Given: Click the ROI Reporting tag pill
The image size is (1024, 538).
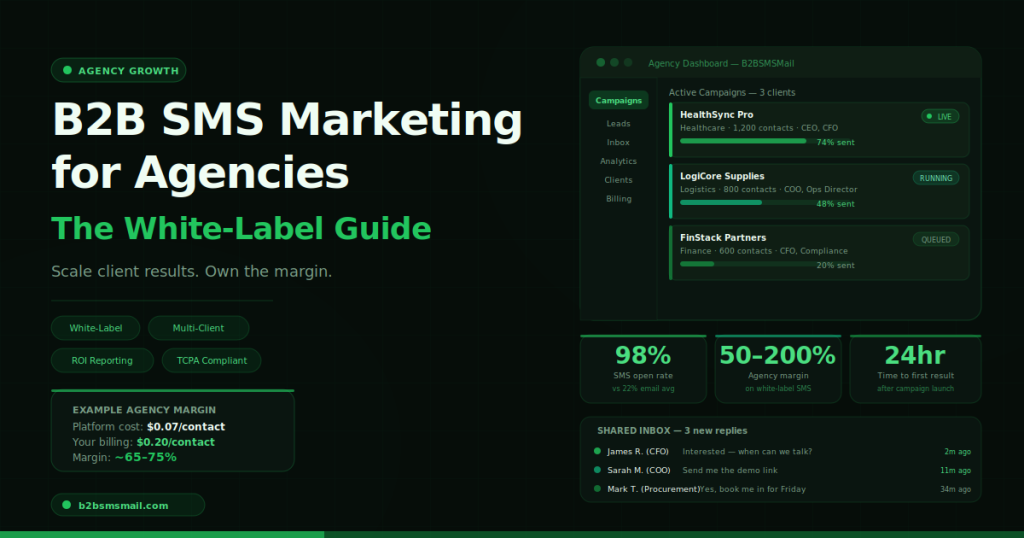Looking at the screenshot, I should 102,360.
